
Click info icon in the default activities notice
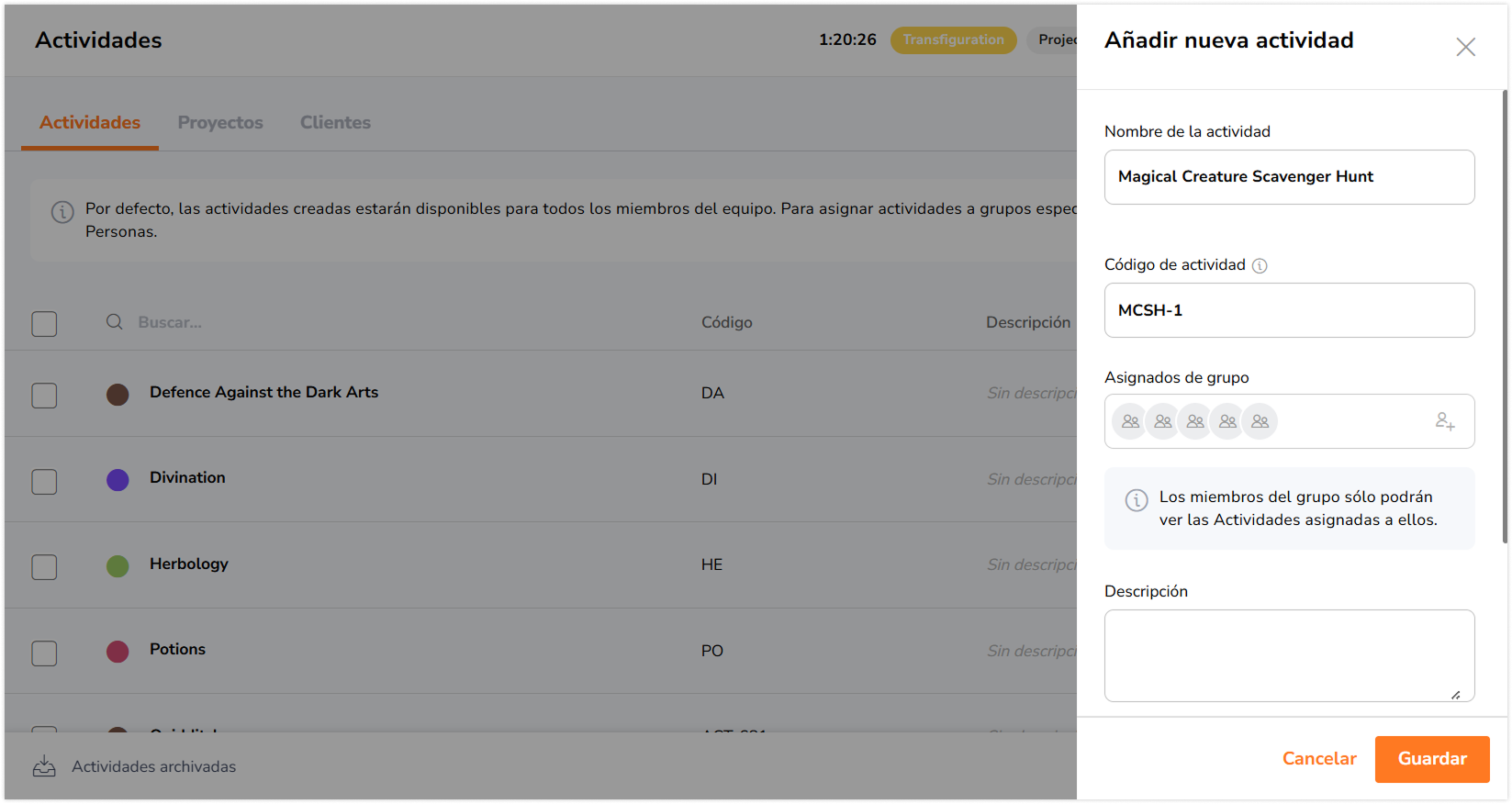coord(62,212)
